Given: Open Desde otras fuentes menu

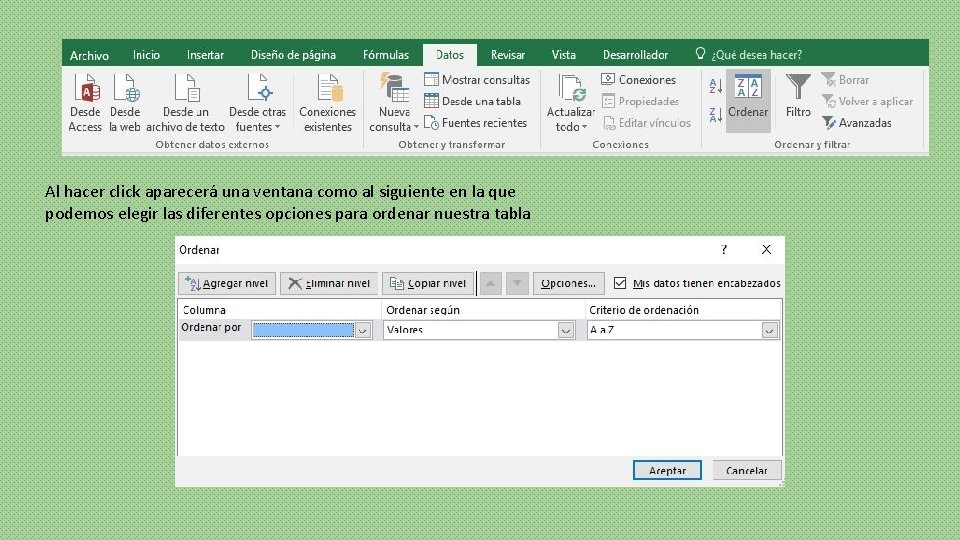Looking at the screenshot, I should click(x=257, y=102).
